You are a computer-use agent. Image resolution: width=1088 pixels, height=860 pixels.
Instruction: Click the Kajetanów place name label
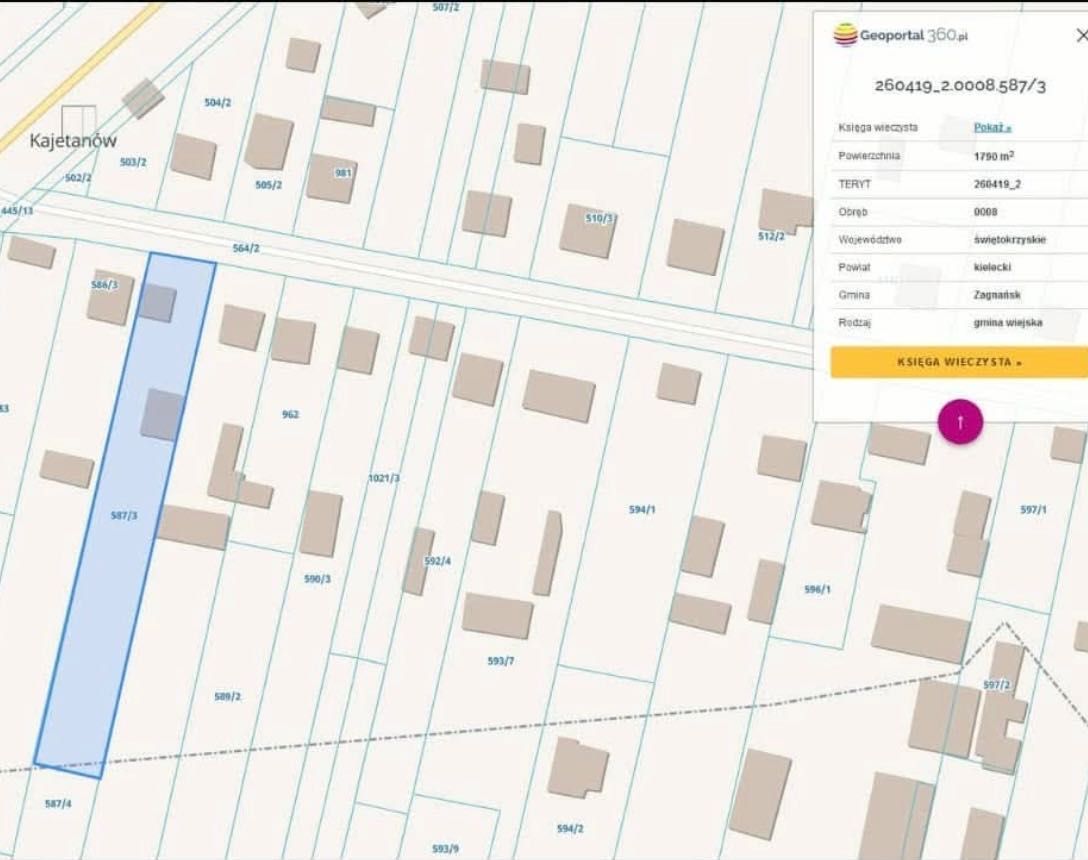click(x=73, y=141)
